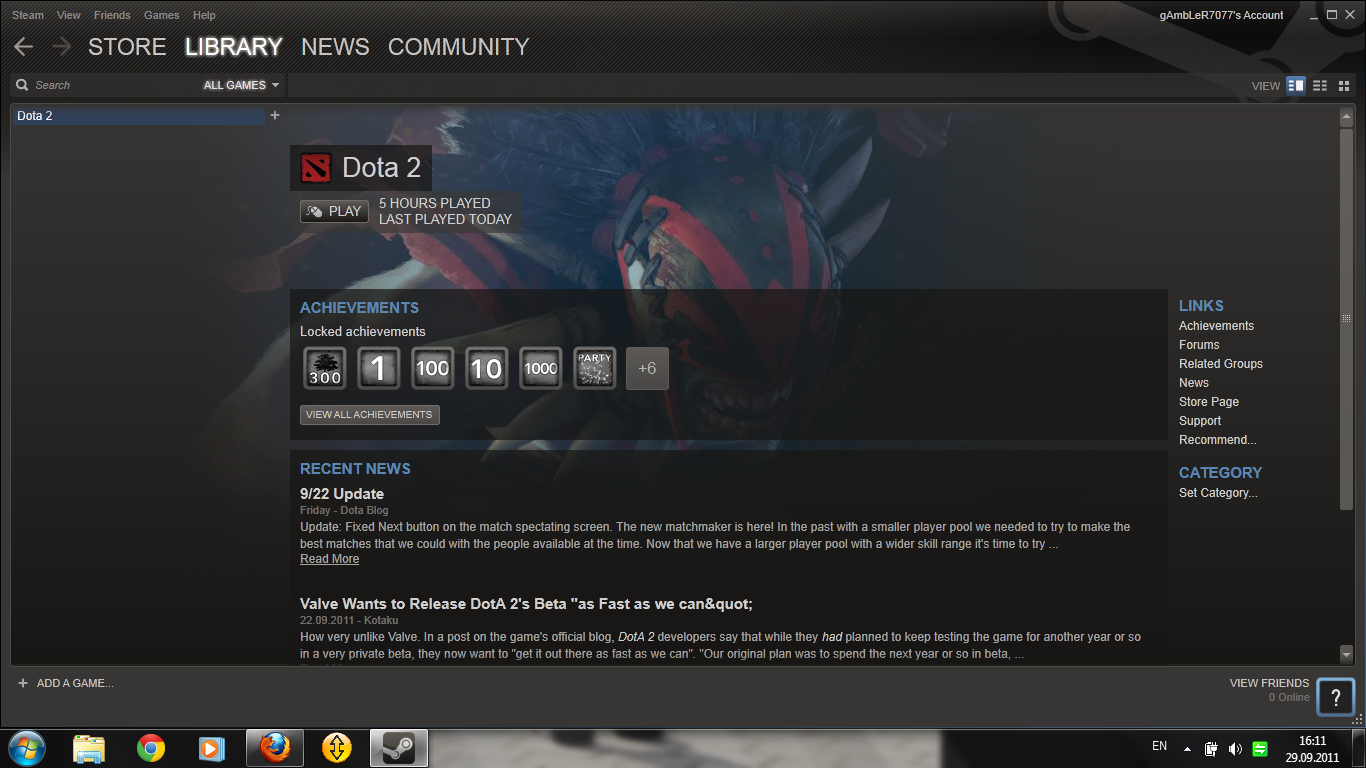Open Windows Start menu orb
Screen dimensions: 1366x768
coord(26,747)
